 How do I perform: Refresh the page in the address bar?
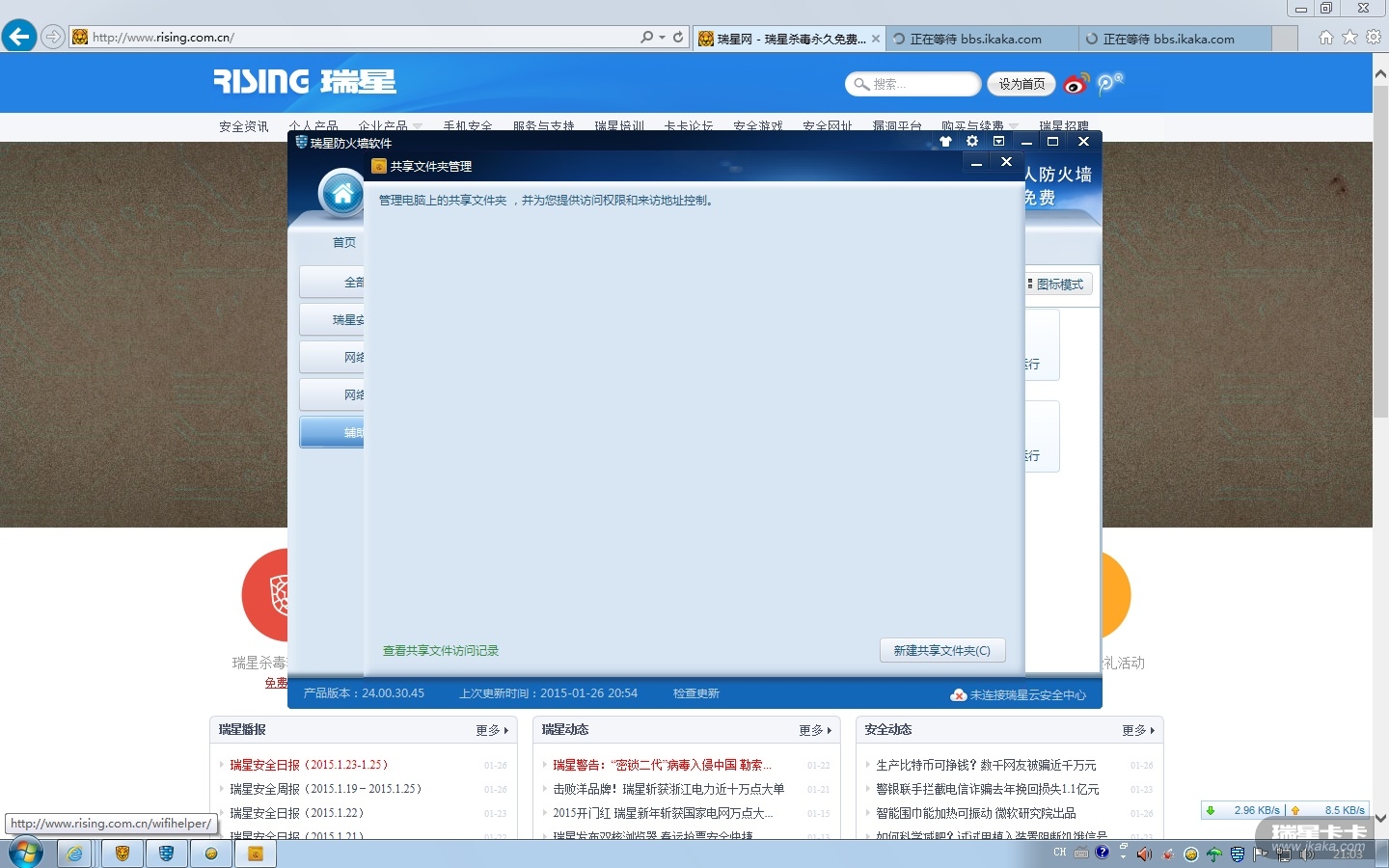pos(678,38)
